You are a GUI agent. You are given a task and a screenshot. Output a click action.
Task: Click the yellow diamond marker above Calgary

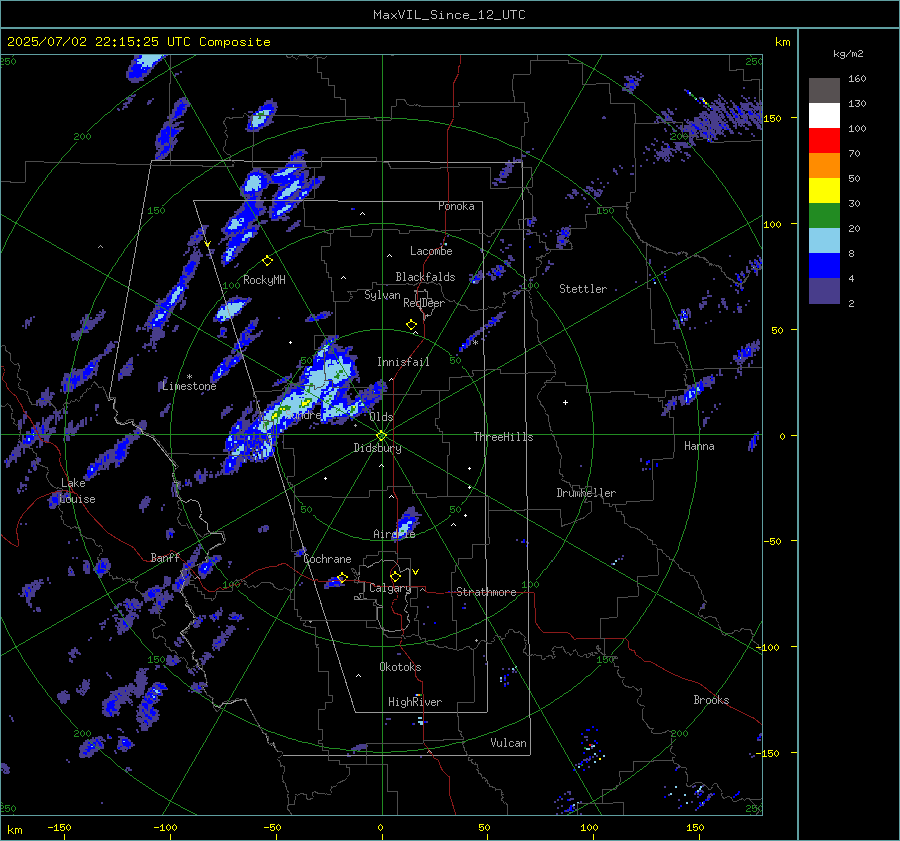pos(395,576)
